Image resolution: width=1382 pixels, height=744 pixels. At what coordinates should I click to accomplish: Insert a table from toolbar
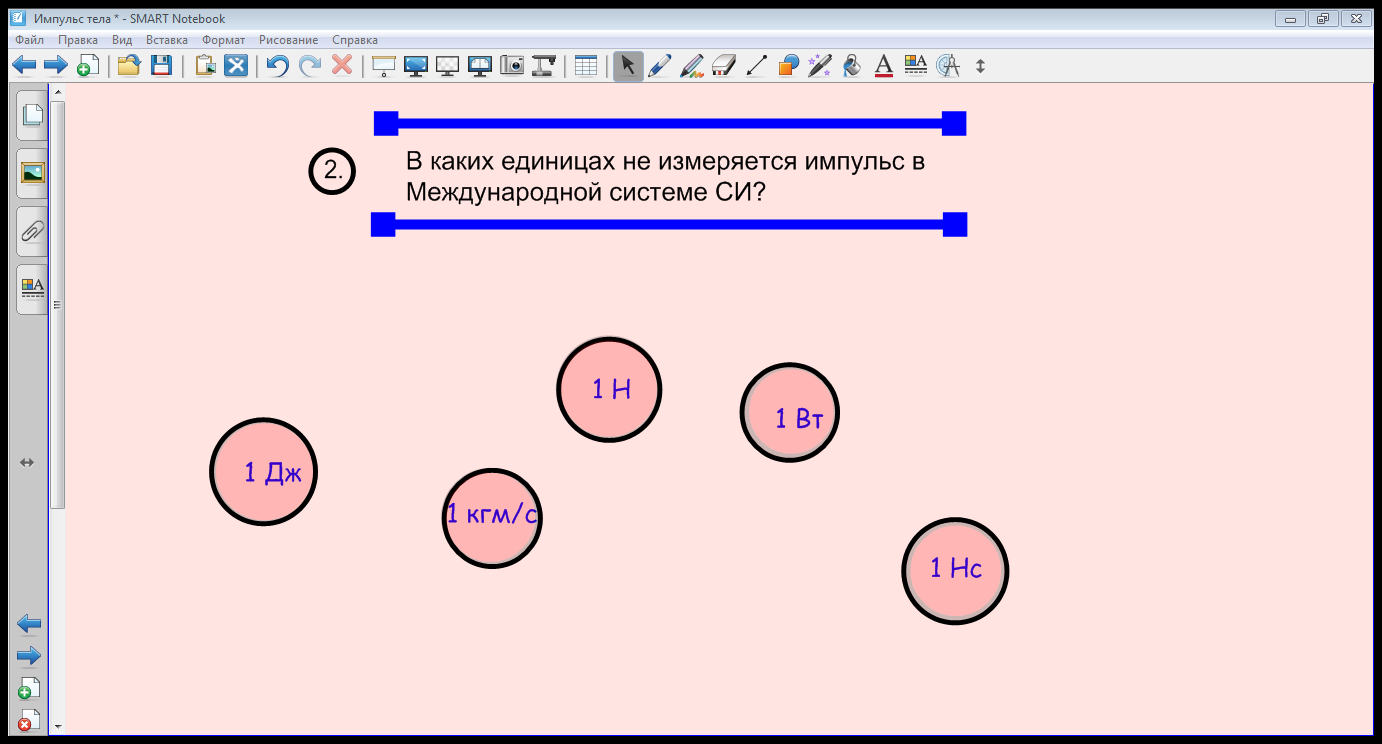(586, 66)
